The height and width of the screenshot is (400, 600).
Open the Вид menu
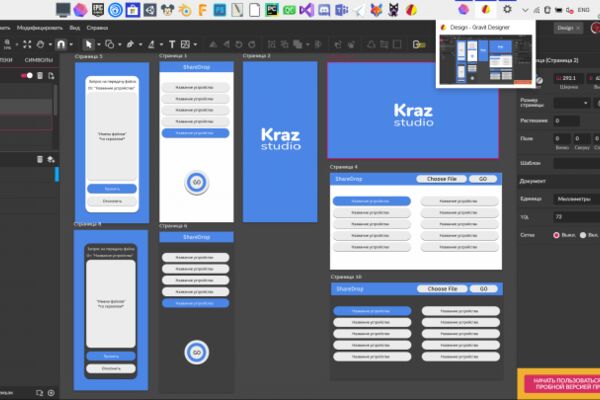(x=75, y=28)
